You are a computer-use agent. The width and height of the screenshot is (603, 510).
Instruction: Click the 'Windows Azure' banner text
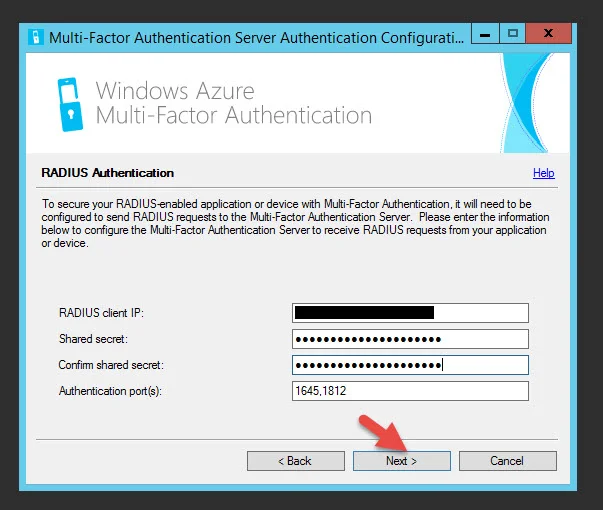[175, 91]
